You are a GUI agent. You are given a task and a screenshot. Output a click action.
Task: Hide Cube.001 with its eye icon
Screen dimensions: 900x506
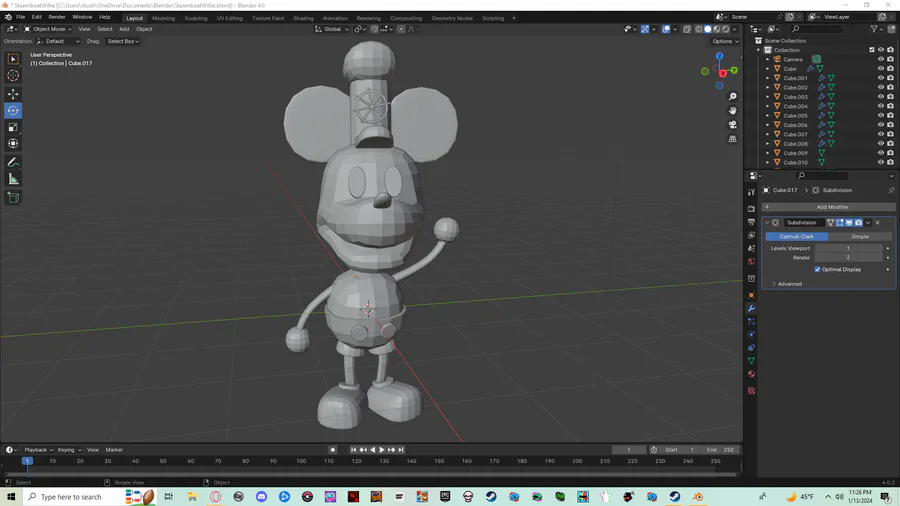(x=880, y=78)
